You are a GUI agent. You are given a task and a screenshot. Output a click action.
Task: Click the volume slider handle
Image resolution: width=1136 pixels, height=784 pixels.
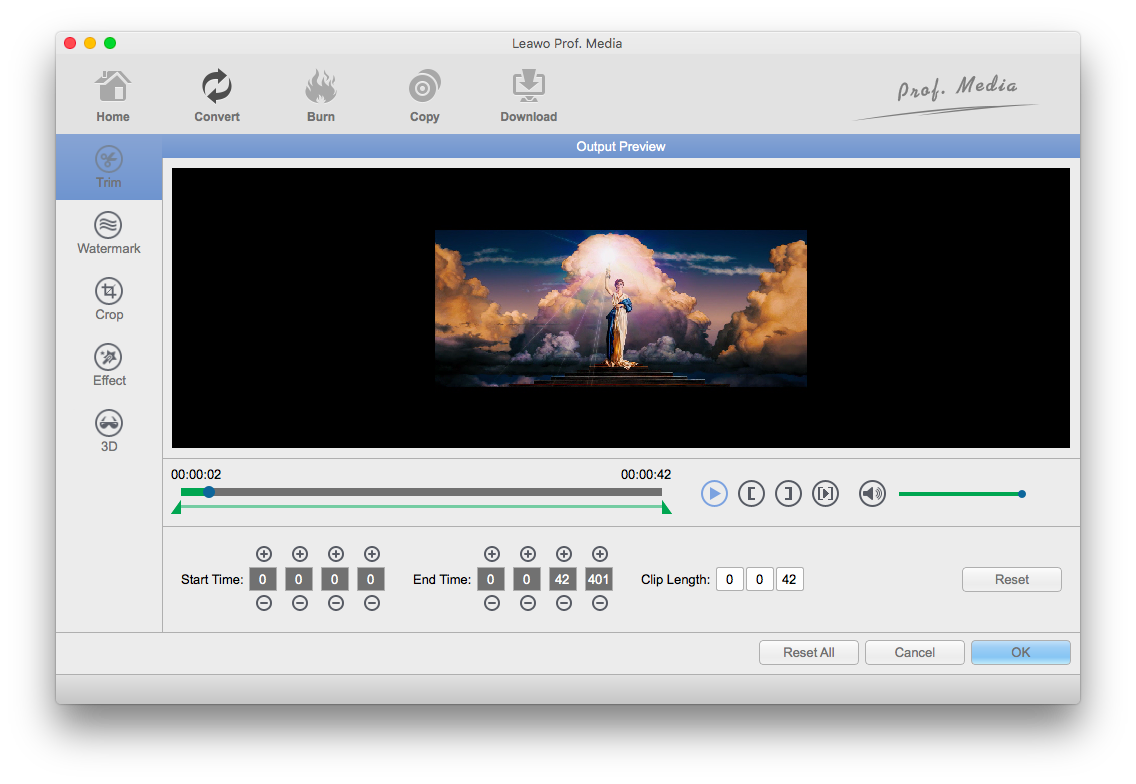[1021, 494]
